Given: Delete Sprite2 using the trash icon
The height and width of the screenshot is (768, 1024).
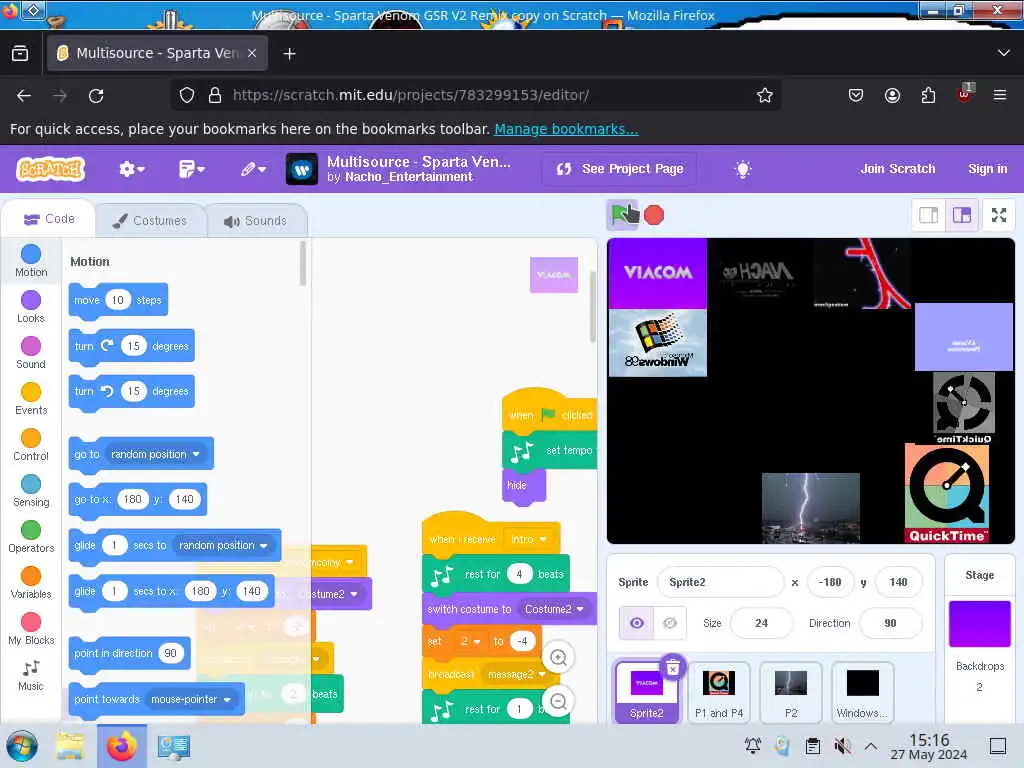Looking at the screenshot, I should (673, 667).
